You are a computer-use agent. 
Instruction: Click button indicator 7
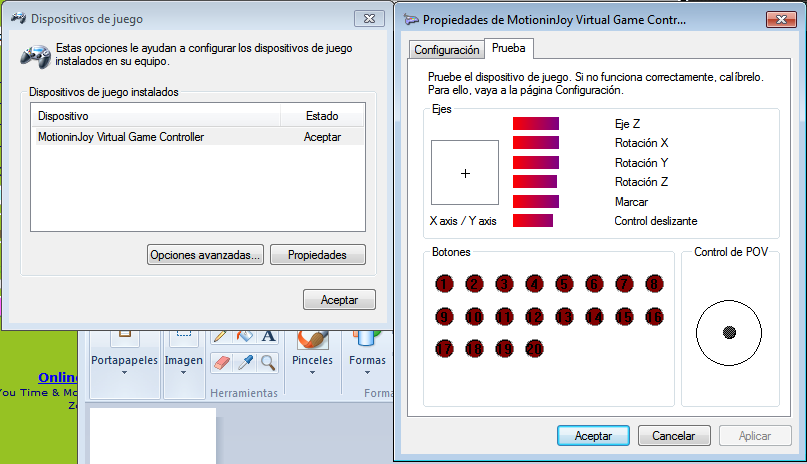pos(624,283)
